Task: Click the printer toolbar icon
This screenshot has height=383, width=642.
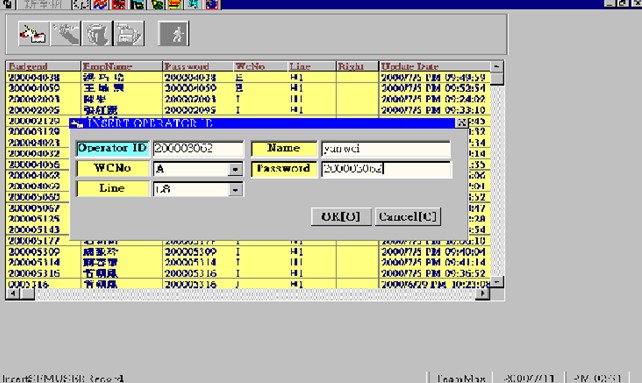Action: (x=129, y=34)
